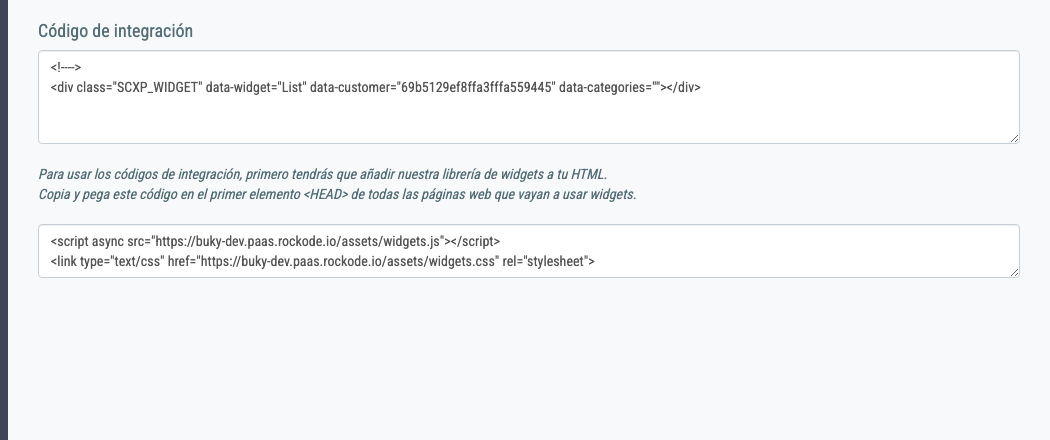Click the widgets.js script tag line
The height and width of the screenshot is (440, 1050).
point(275,241)
